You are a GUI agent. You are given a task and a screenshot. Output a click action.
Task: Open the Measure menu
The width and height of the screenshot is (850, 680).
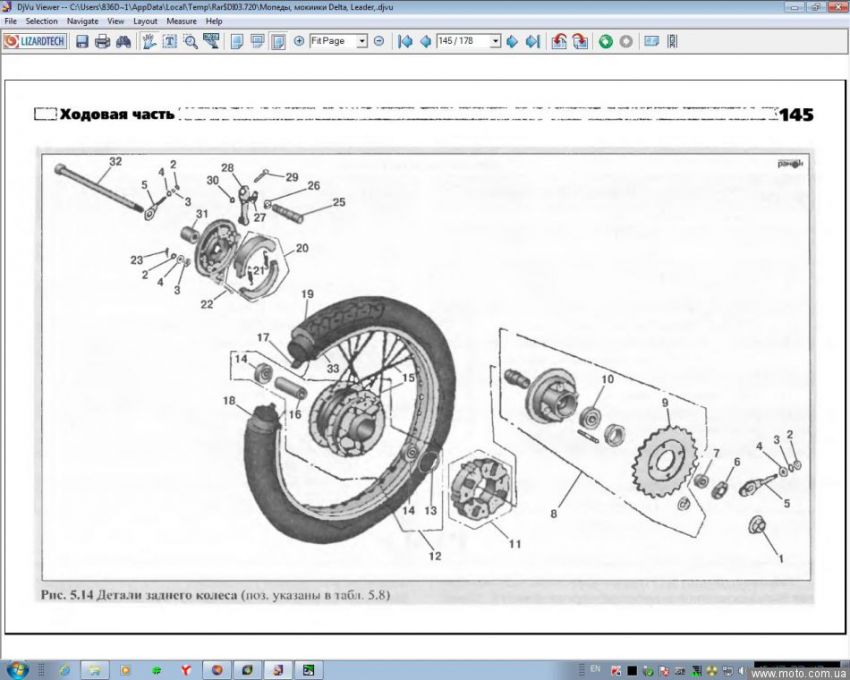(181, 21)
